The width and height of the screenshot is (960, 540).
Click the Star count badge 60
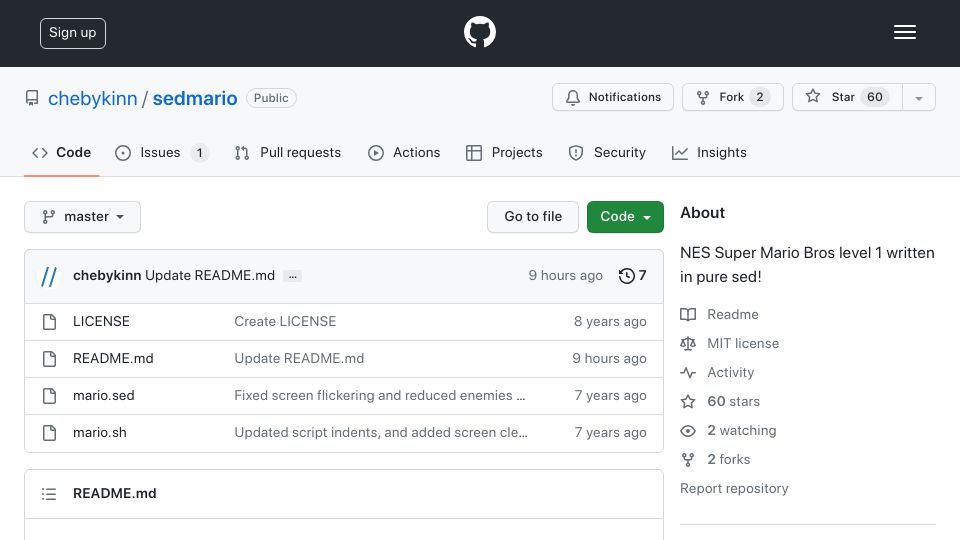point(875,97)
